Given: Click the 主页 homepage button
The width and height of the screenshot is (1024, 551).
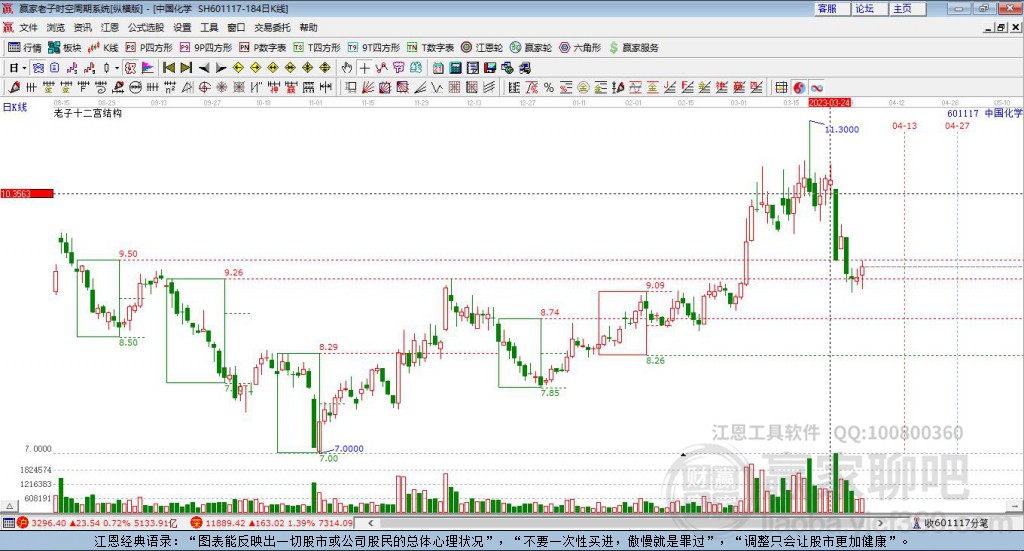Looking at the screenshot, I should [906, 8].
